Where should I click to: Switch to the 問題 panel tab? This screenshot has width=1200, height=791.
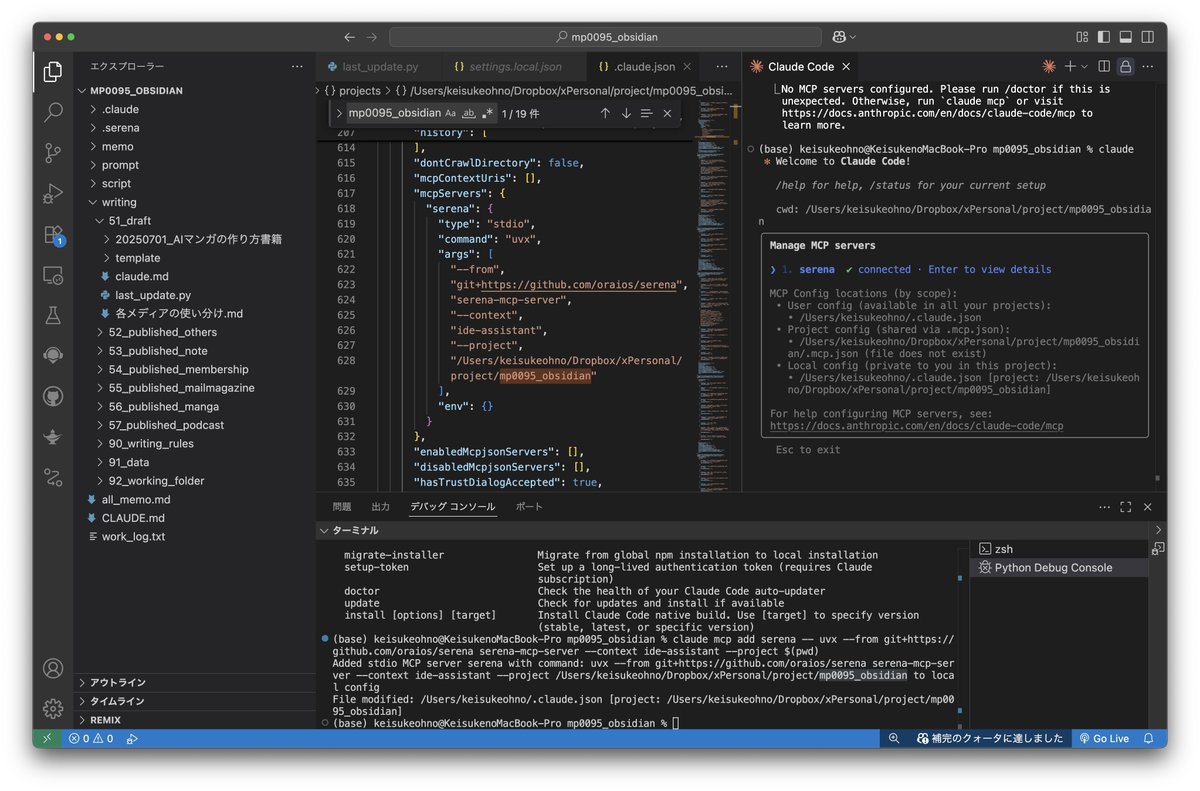pyautogui.click(x=341, y=506)
